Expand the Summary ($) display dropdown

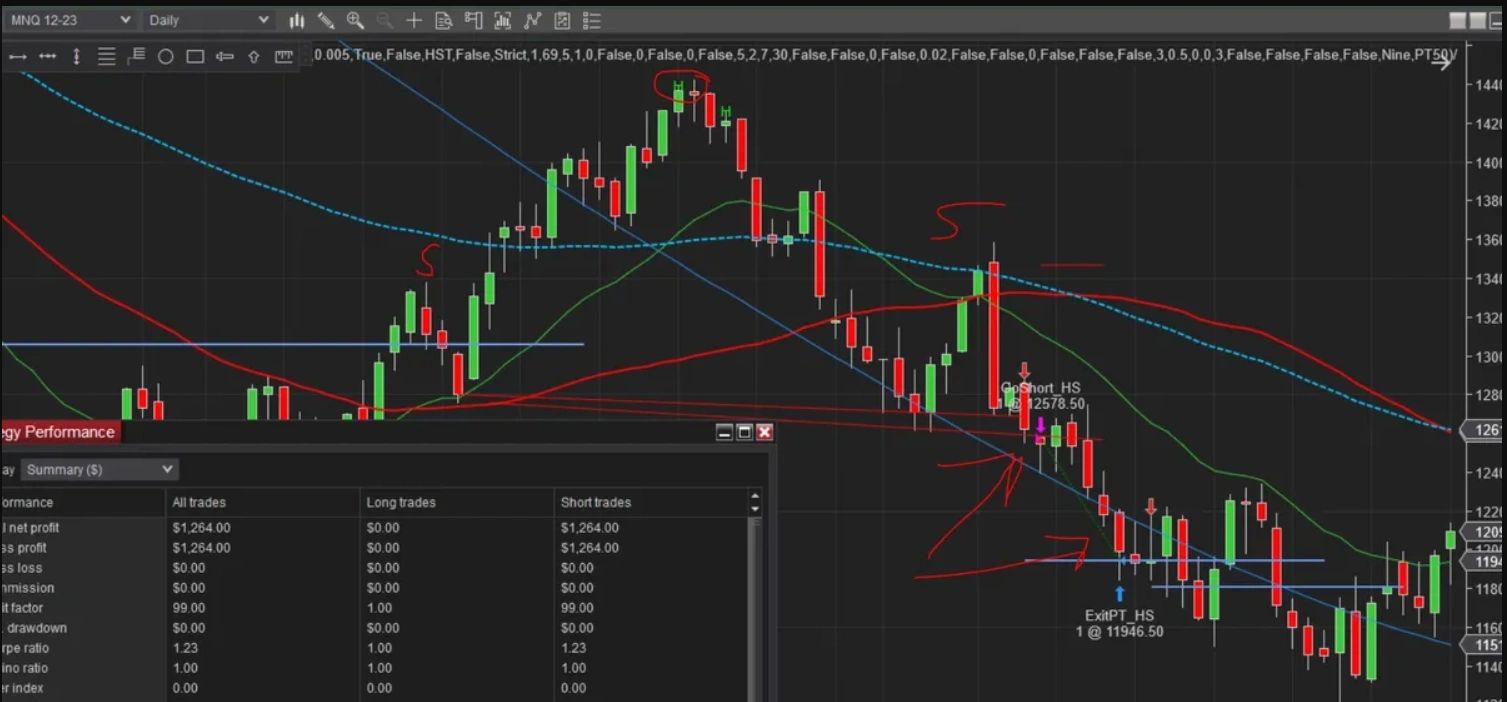(99, 469)
